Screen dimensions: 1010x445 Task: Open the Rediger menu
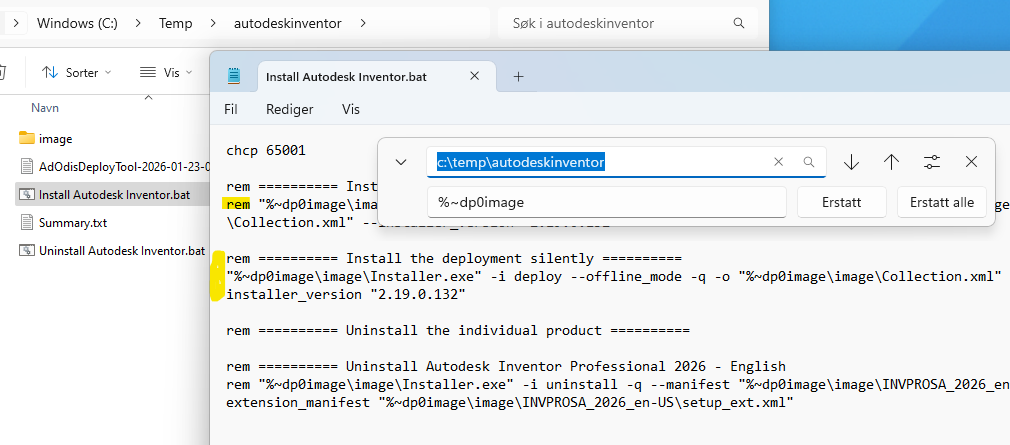[289, 109]
